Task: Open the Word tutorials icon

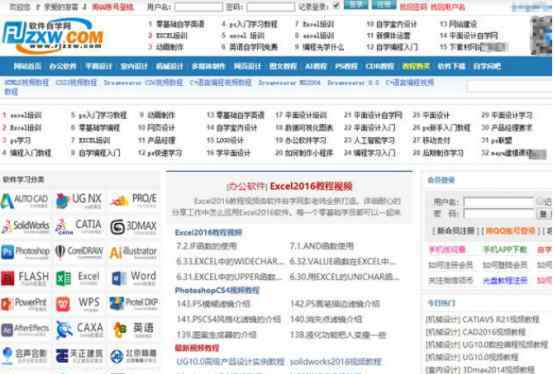Action: pos(134,278)
